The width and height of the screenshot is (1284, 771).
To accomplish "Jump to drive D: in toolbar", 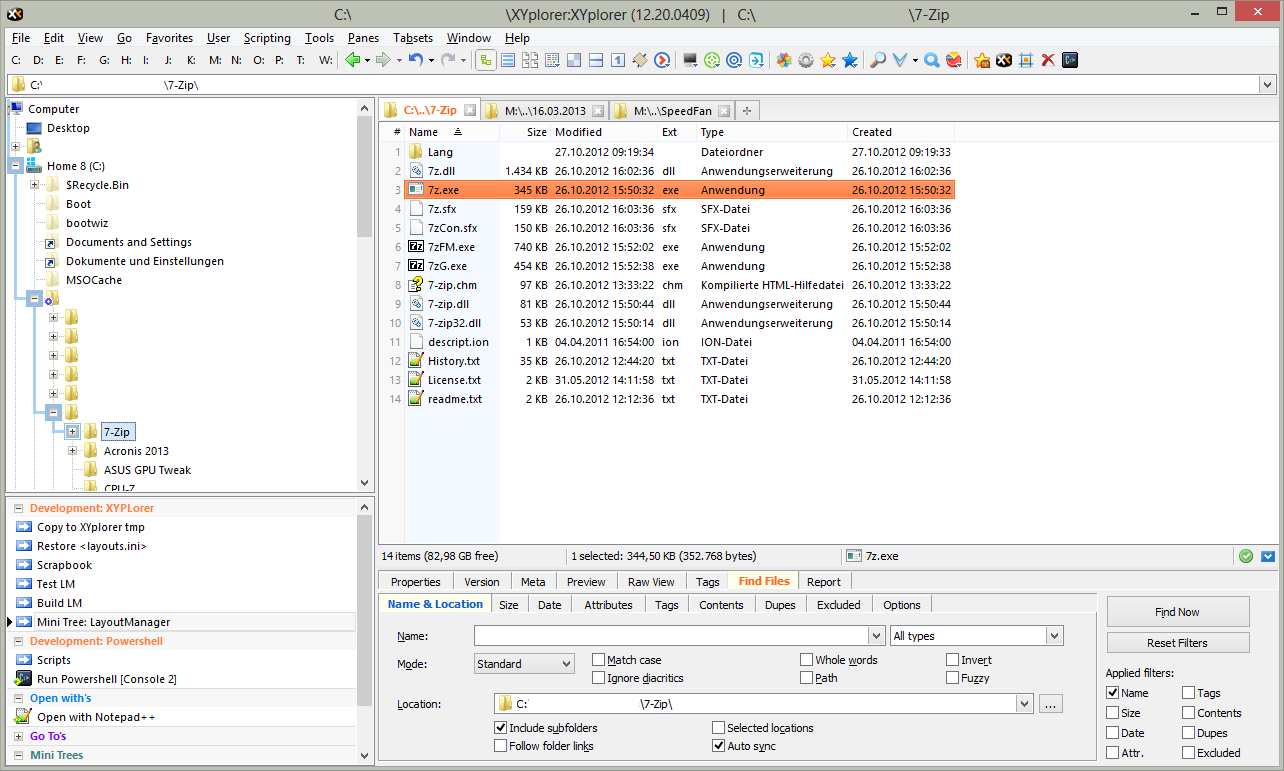I will click(x=38, y=60).
